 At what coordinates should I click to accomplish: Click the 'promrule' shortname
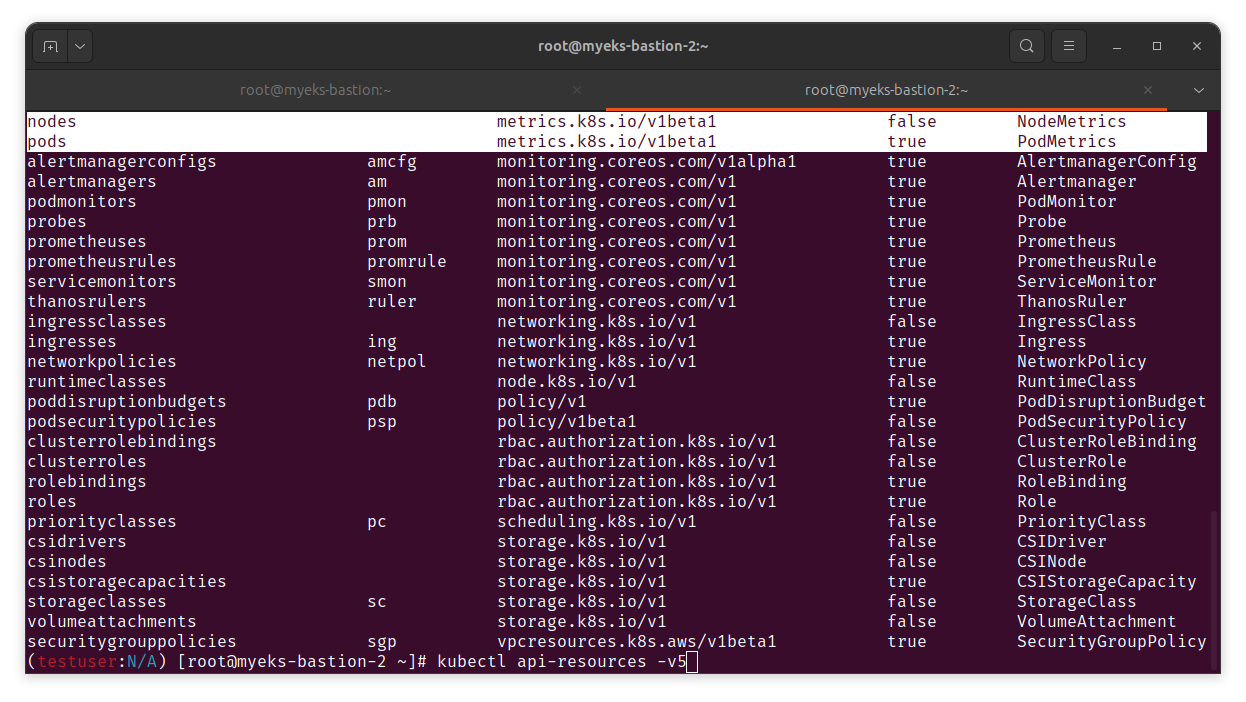[407, 261]
